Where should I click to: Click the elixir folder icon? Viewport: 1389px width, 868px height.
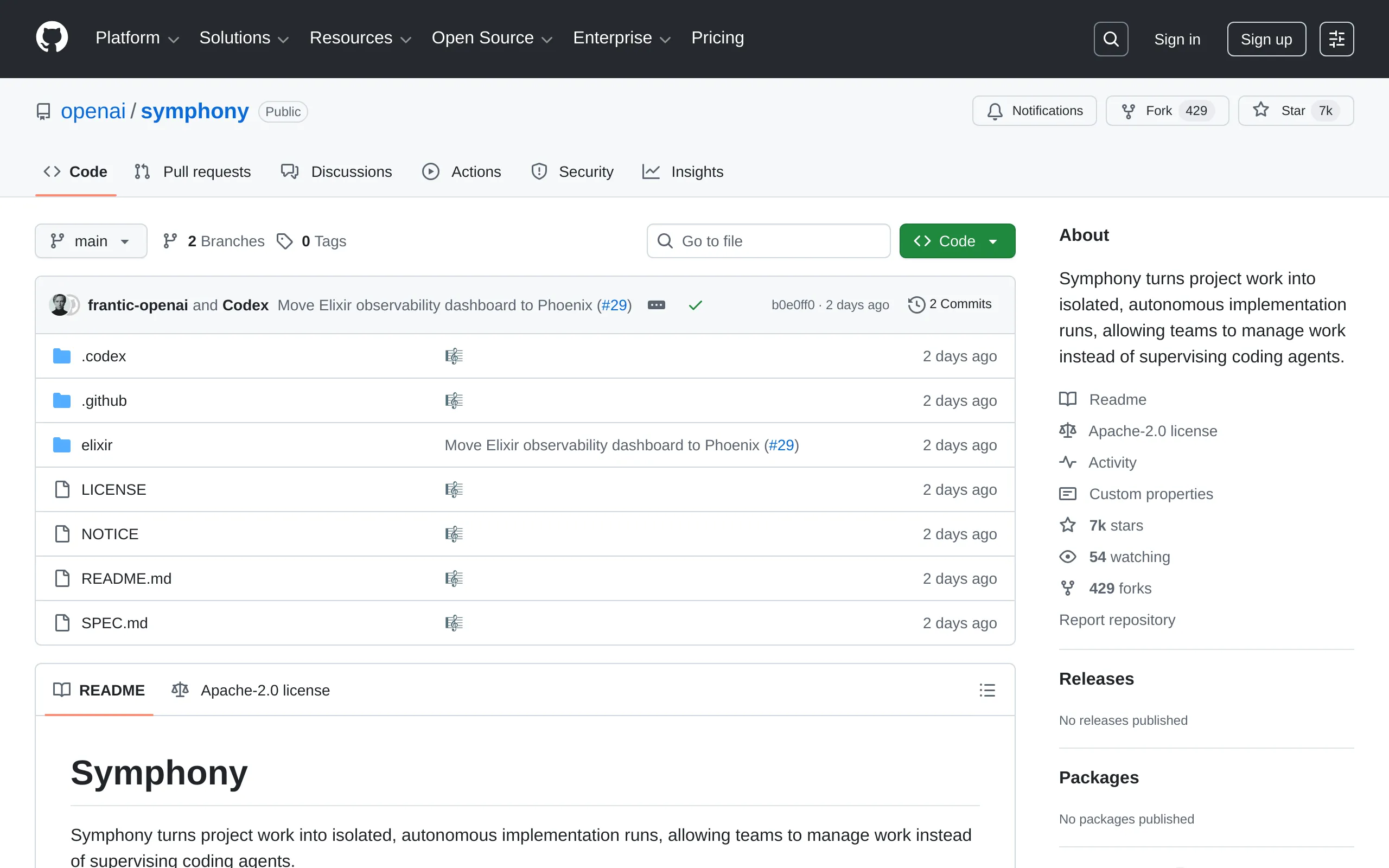pyautogui.click(x=61, y=444)
